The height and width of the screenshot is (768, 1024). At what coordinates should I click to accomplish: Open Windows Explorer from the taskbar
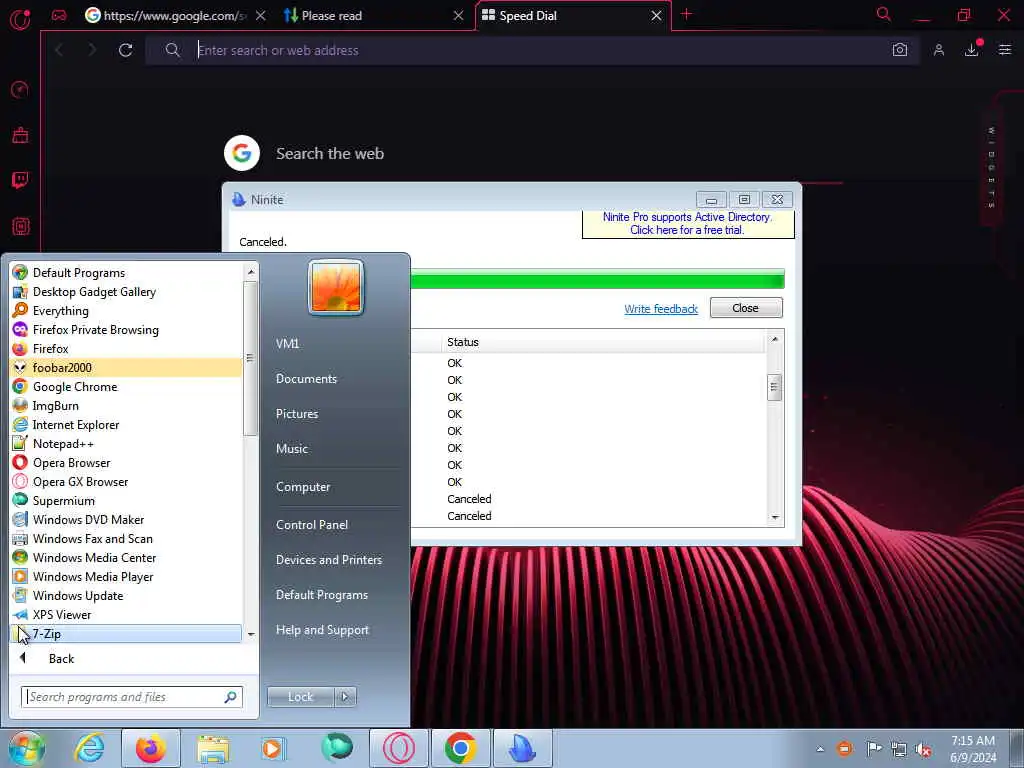coord(213,748)
